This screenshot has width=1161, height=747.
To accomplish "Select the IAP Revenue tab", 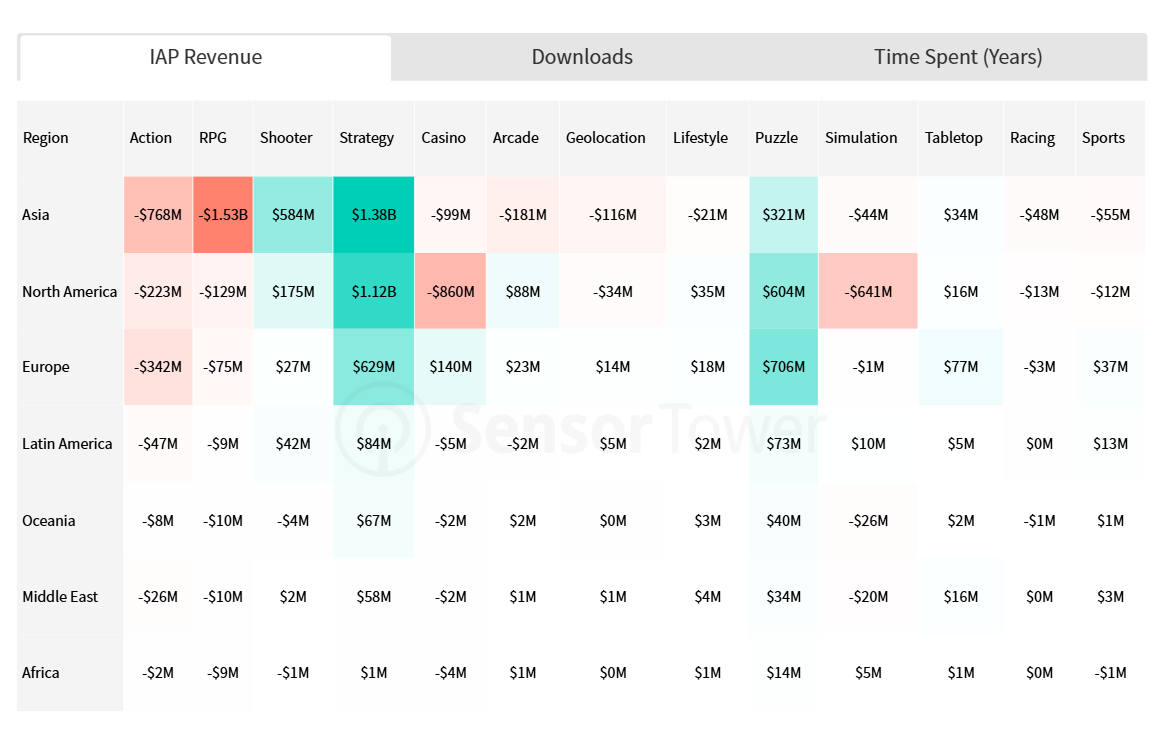I will (205, 57).
